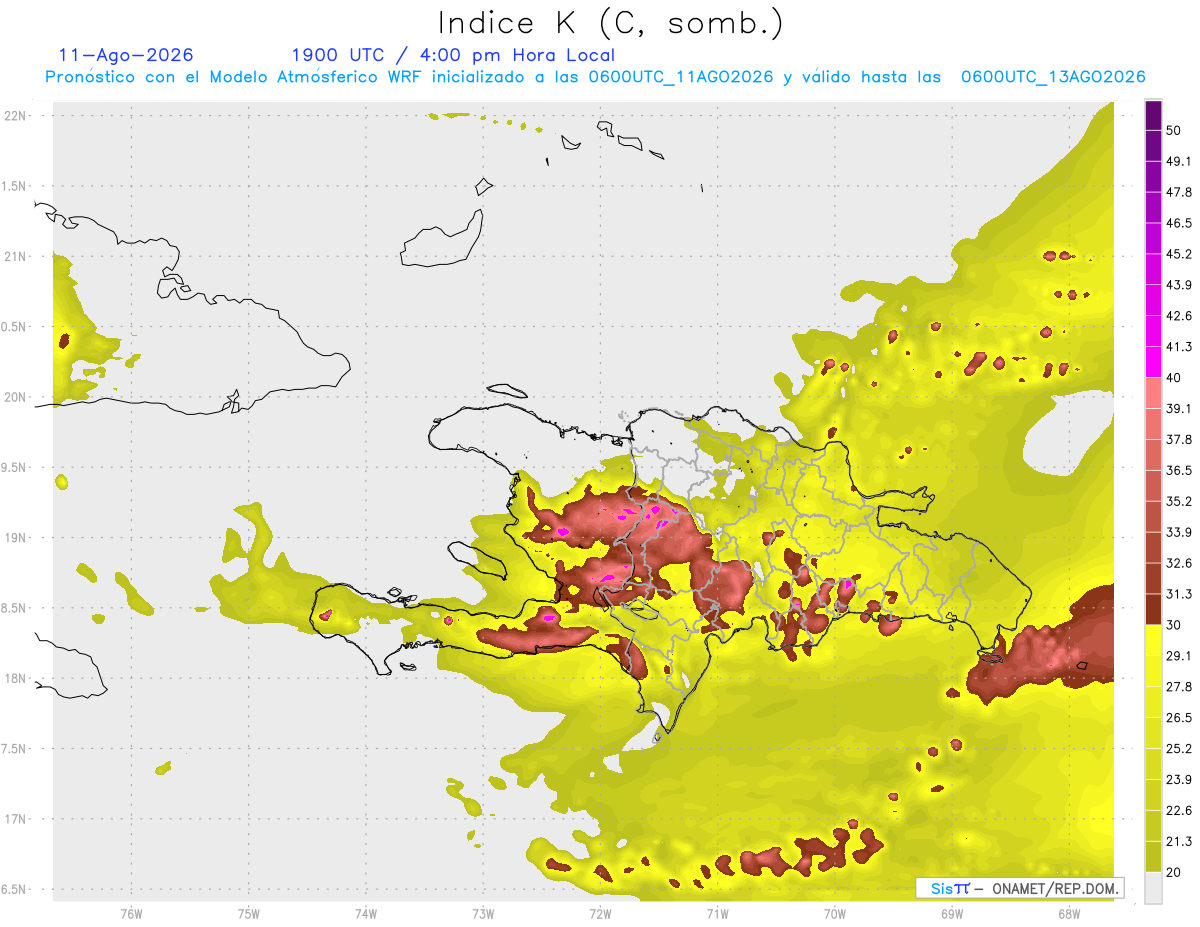Screen dimensions: 1200x927
Task: Click the "71W" longitude axis label
Action: [x=717, y=913]
